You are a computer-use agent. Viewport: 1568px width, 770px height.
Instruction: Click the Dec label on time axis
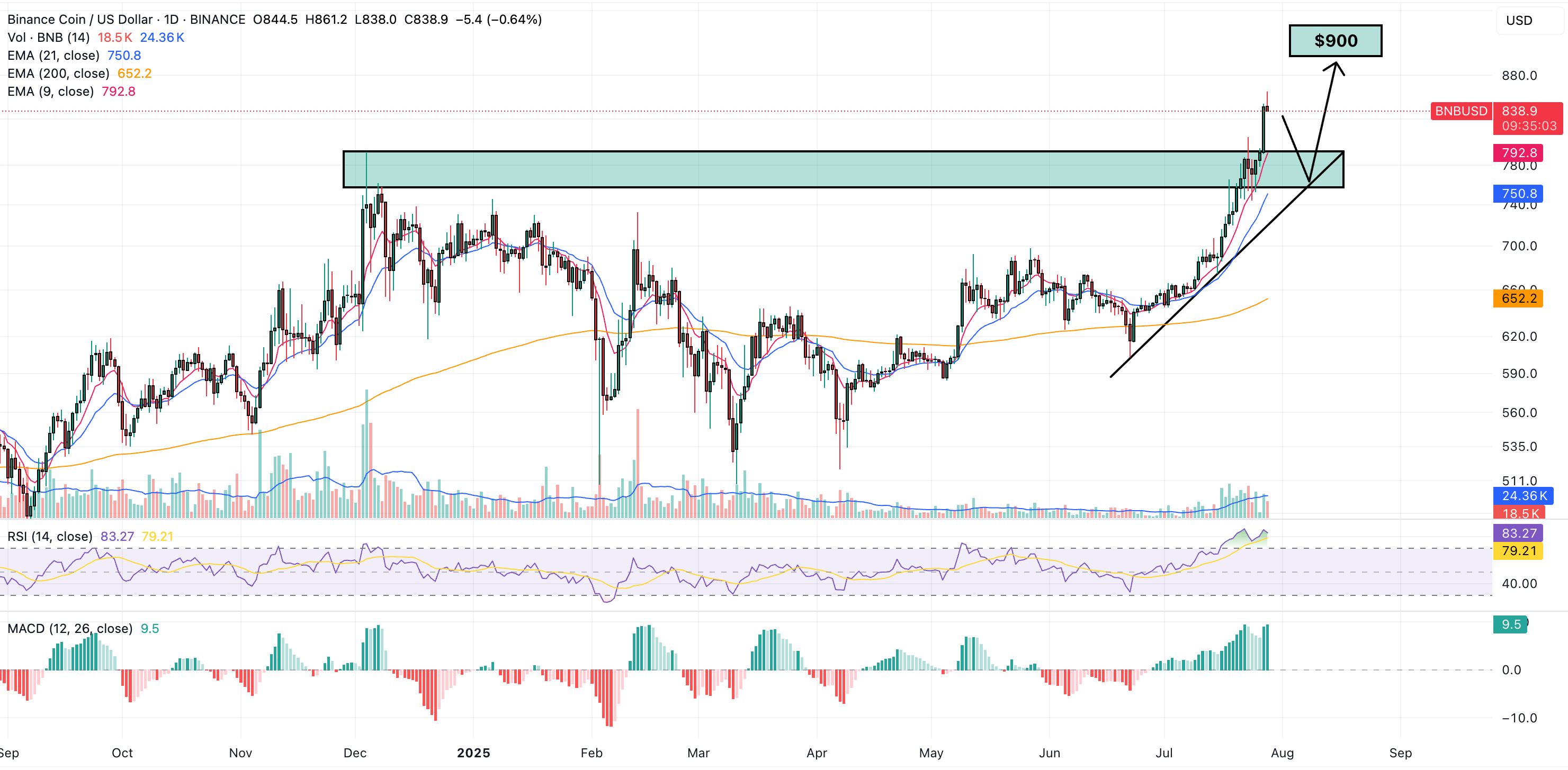(x=355, y=753)
